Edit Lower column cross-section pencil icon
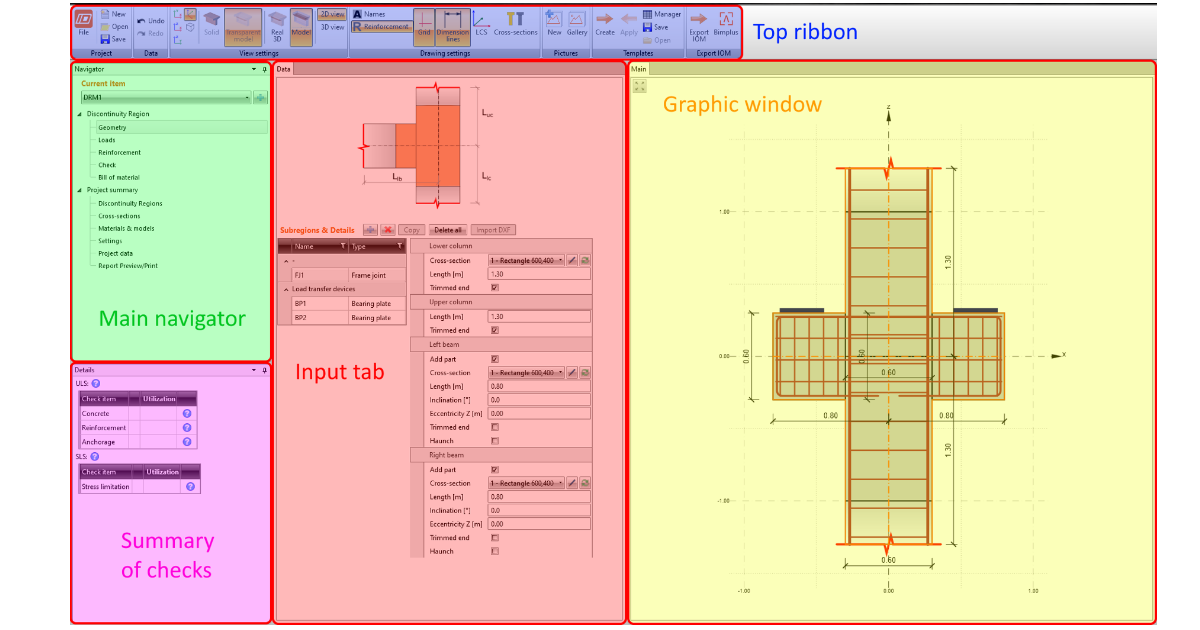The width and height of the screenshot is (1200, 630). [x=572, y=260]
